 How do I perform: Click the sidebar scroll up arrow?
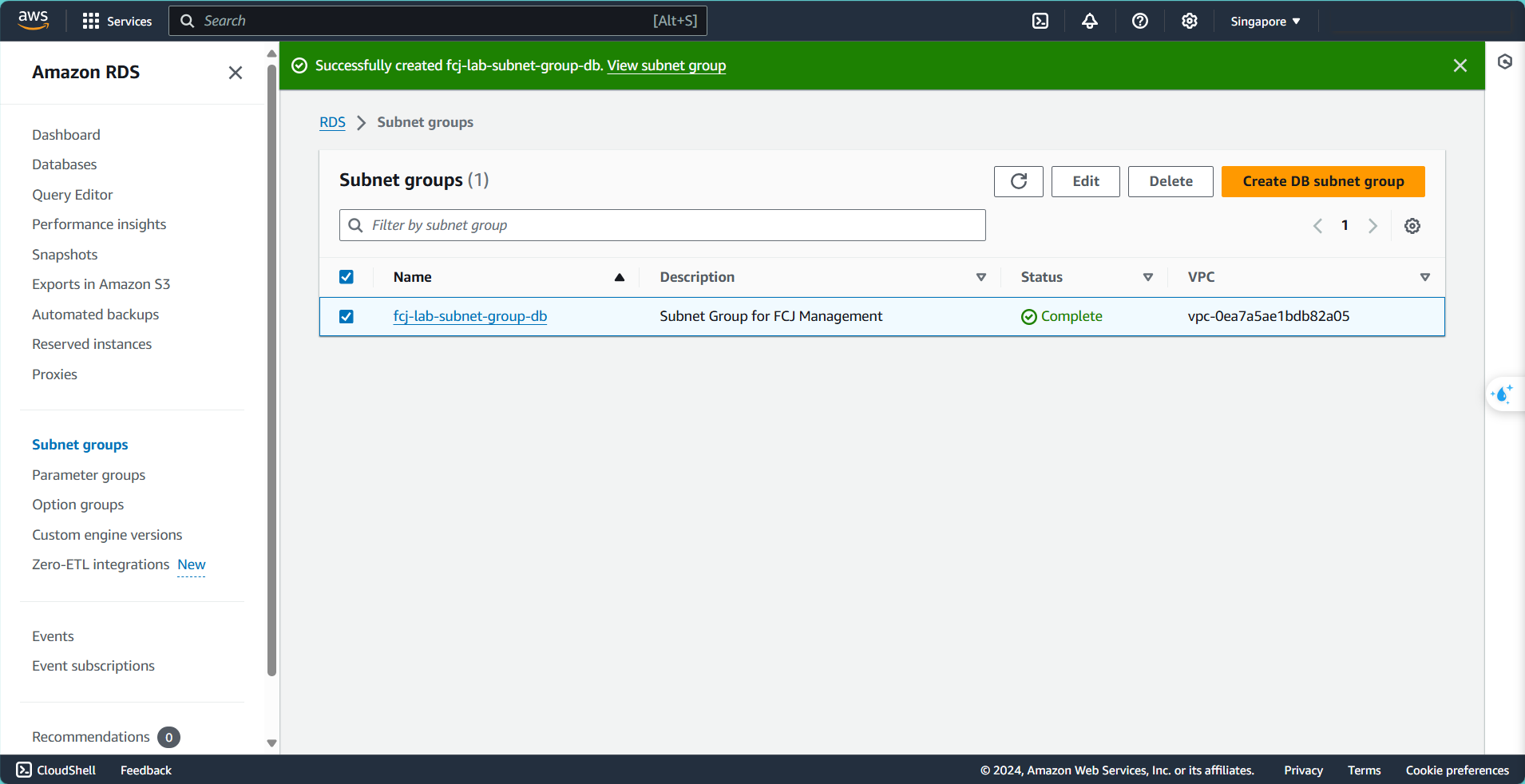tap(271, 53)
